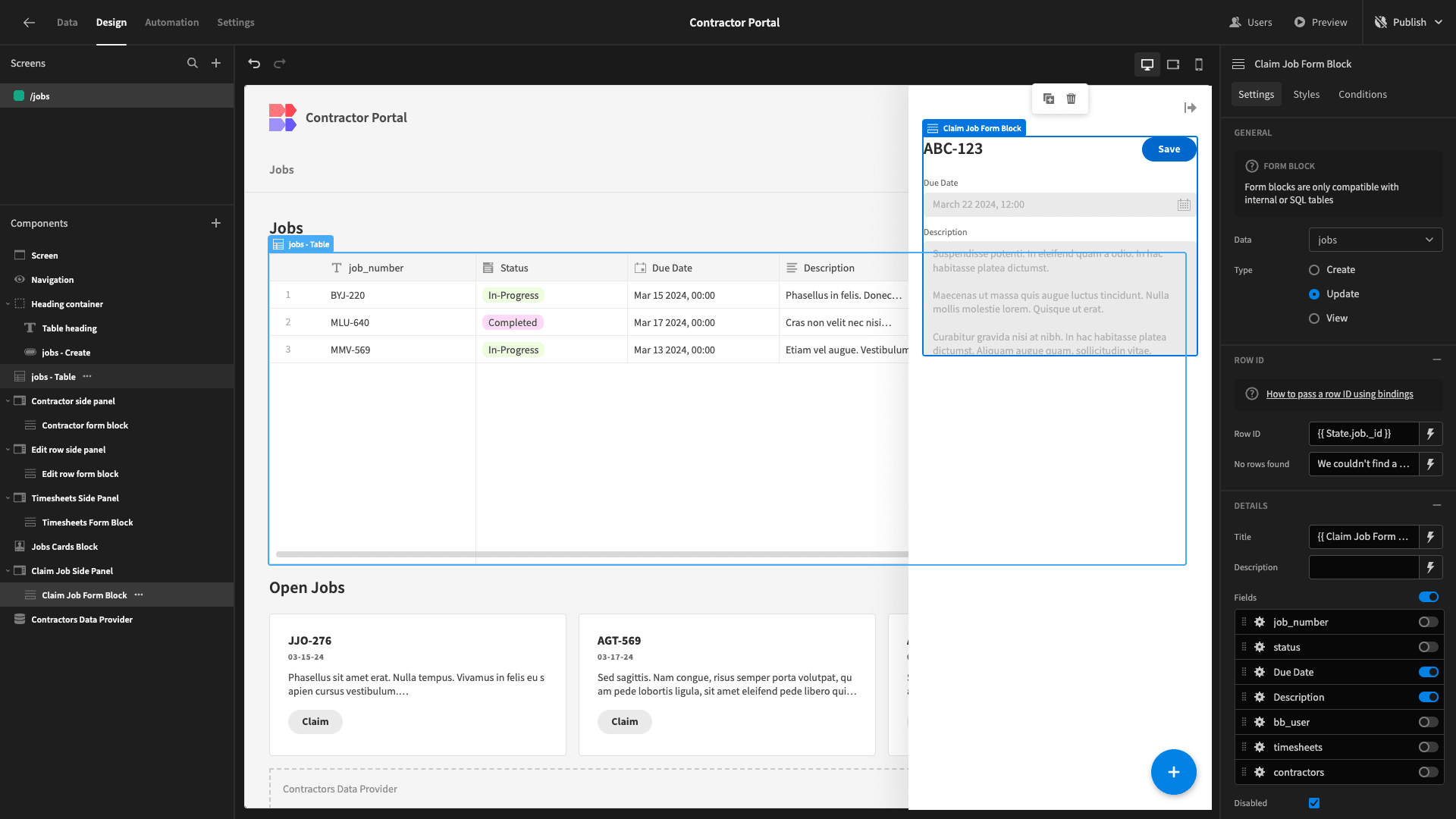
Task: Open the Publish dropdown
Action: [1409, 23]
